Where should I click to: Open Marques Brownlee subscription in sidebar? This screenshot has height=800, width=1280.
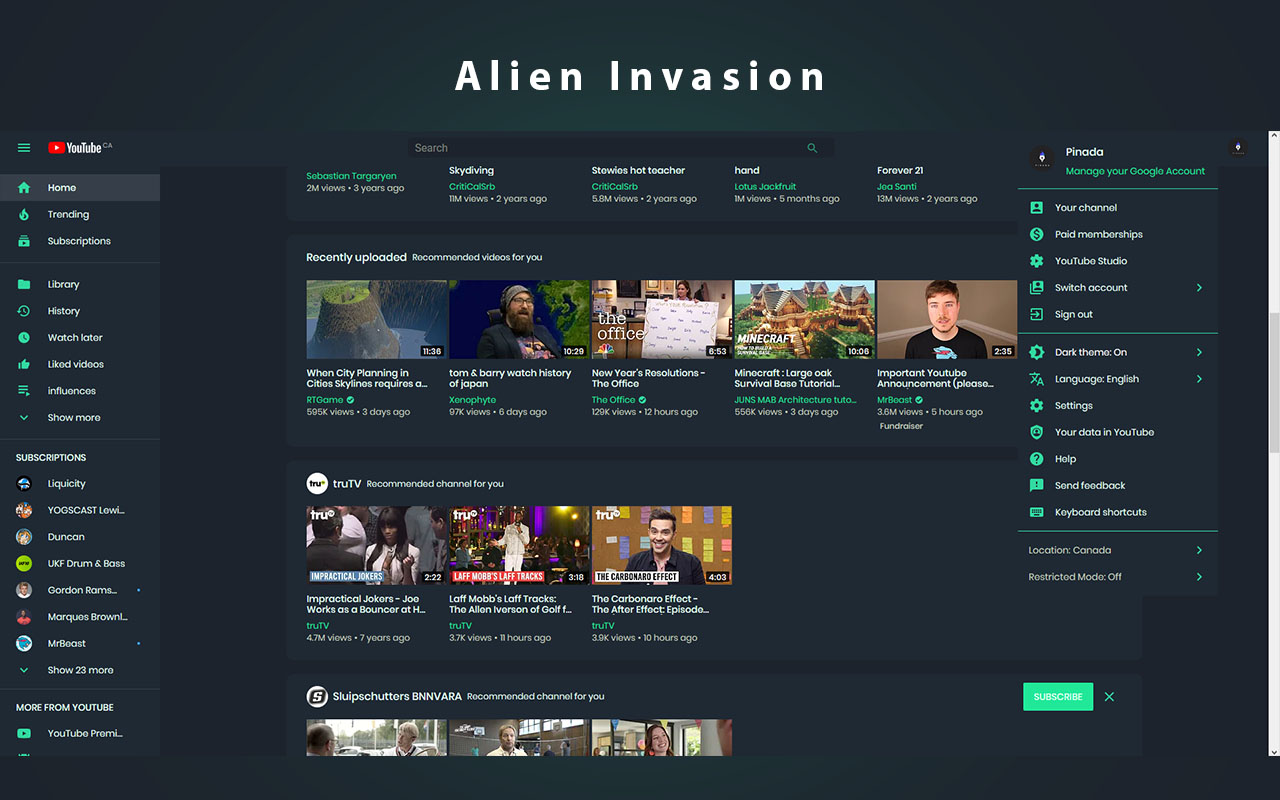tap(80, 617)
